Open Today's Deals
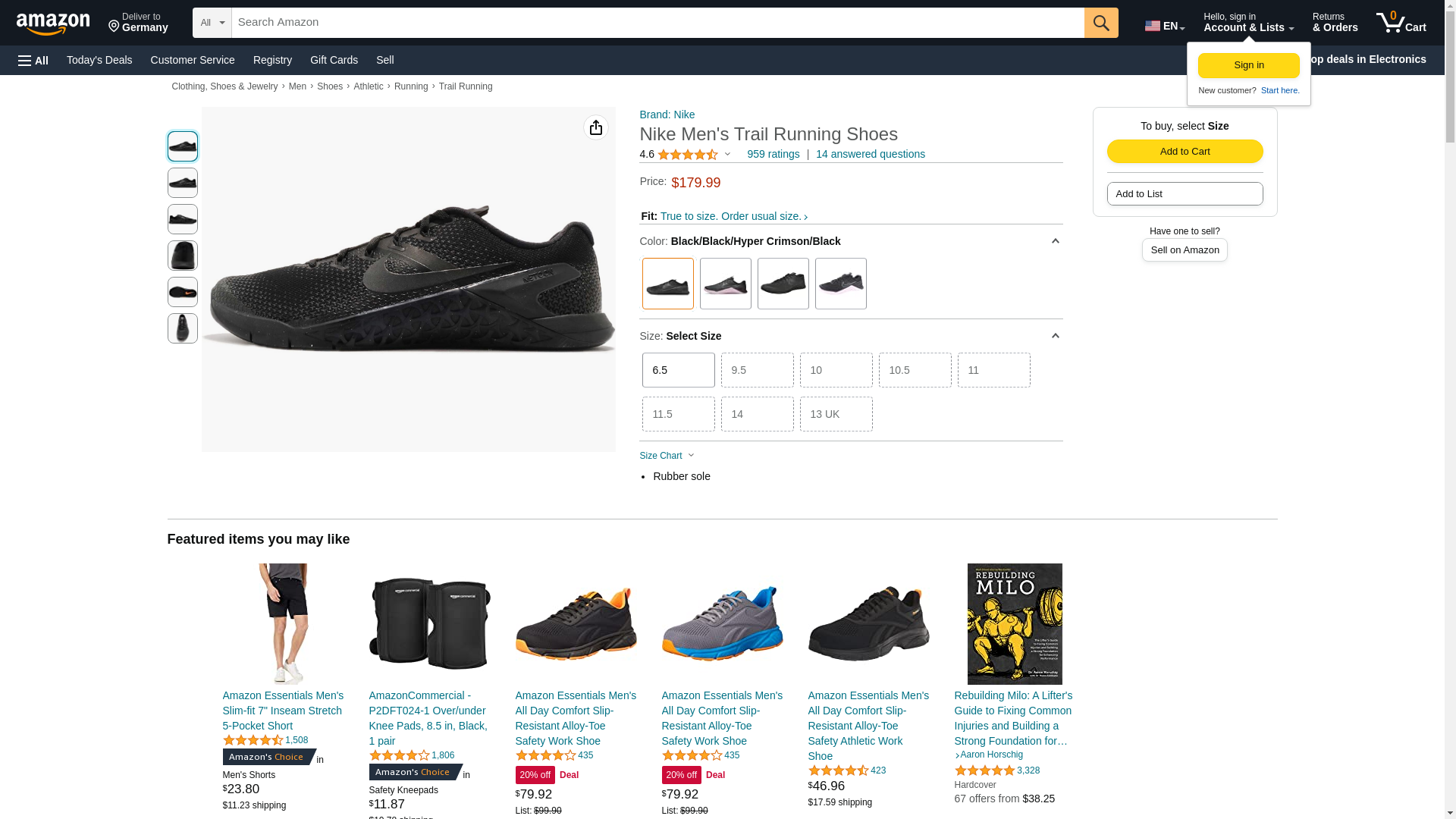Viewport: 1456px width, 819px height. tap(99, 60)
